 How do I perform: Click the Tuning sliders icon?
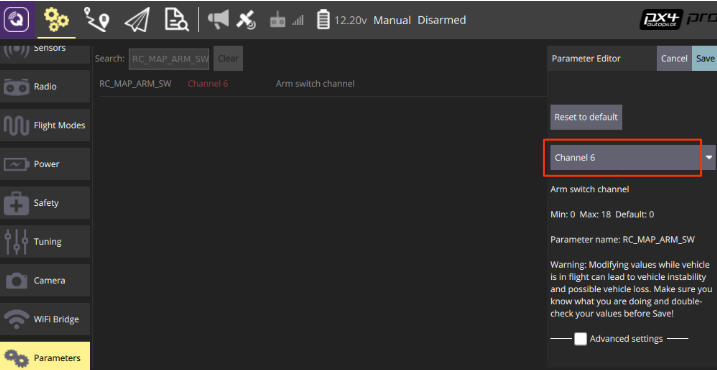[16, 242]
